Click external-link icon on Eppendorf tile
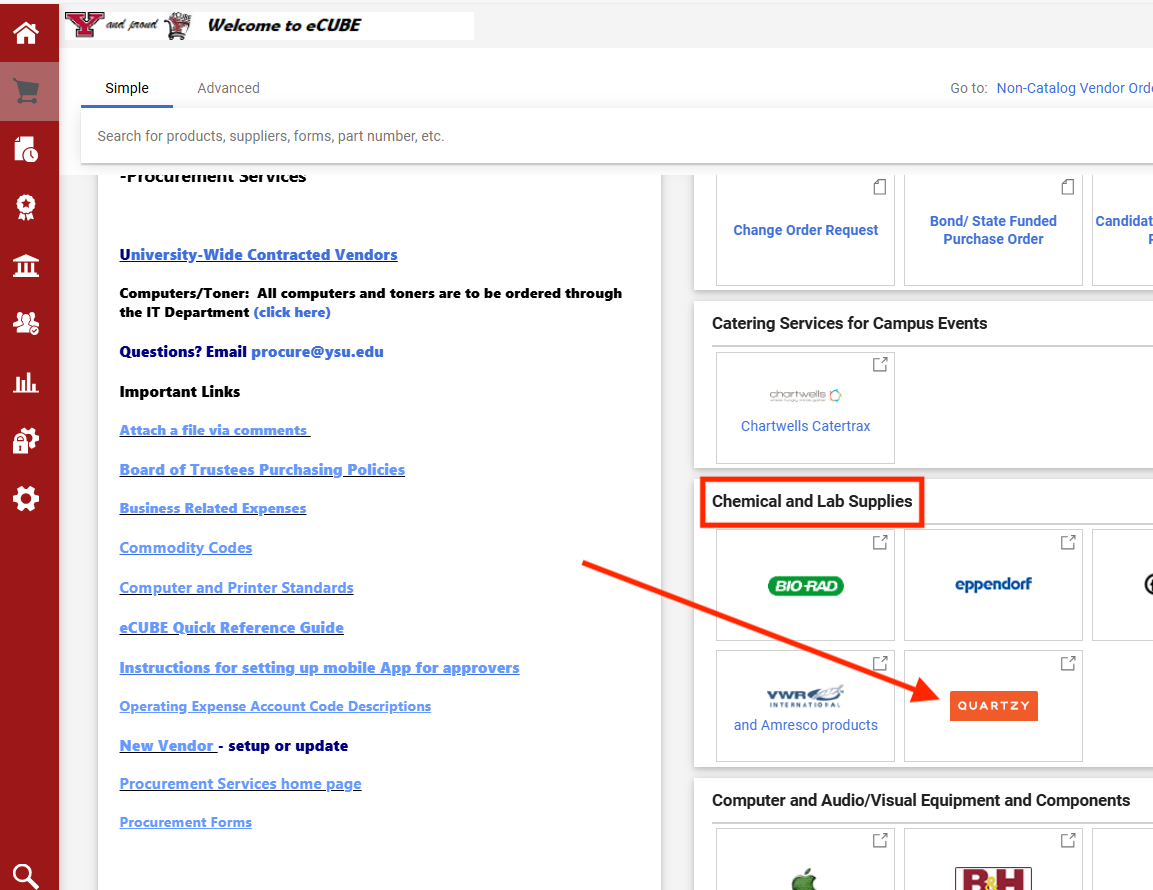Screen dimensions: 1153x890 click(x=1068, y=542)
